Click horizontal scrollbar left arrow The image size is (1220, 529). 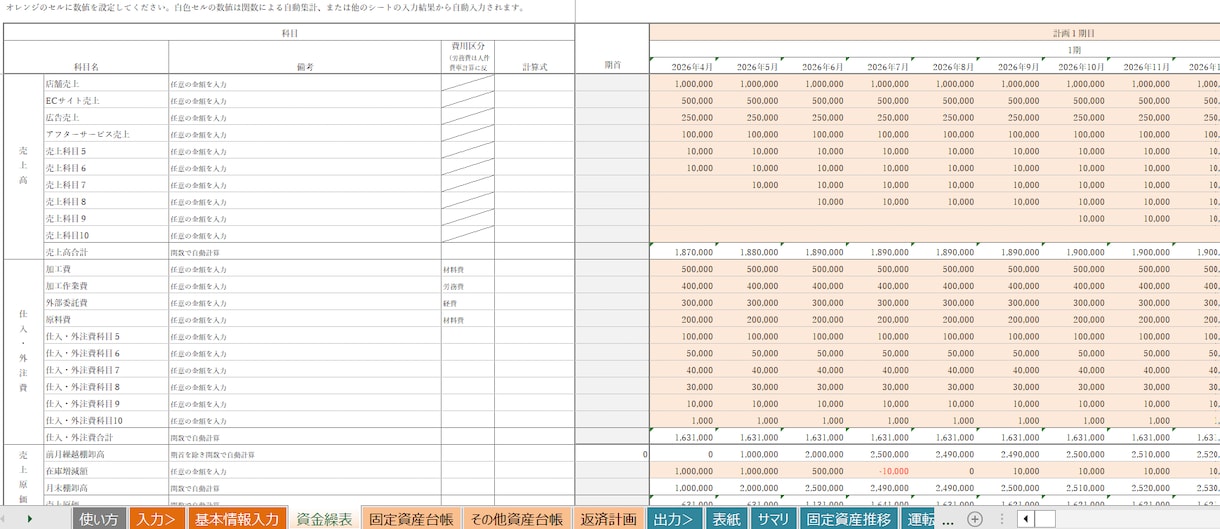click(x=1025, y=519)
